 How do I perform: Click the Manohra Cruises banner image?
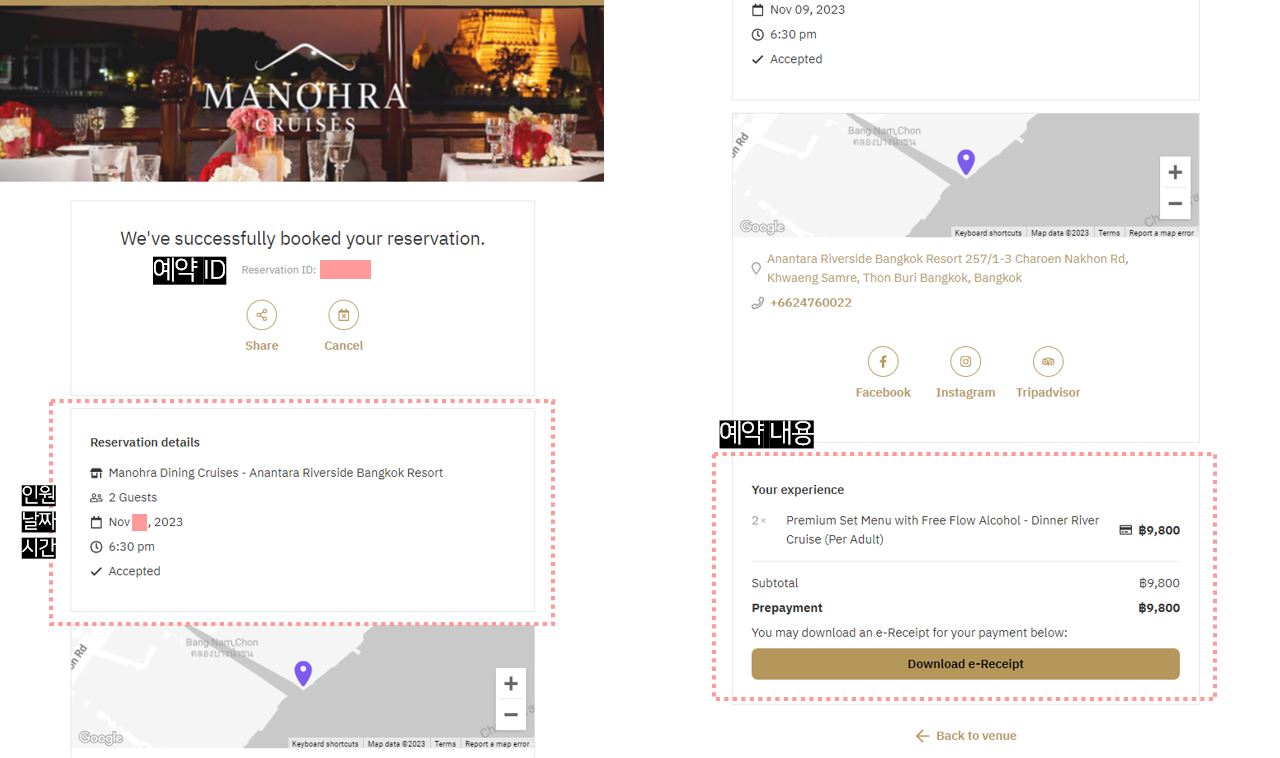tap(302, 94)
